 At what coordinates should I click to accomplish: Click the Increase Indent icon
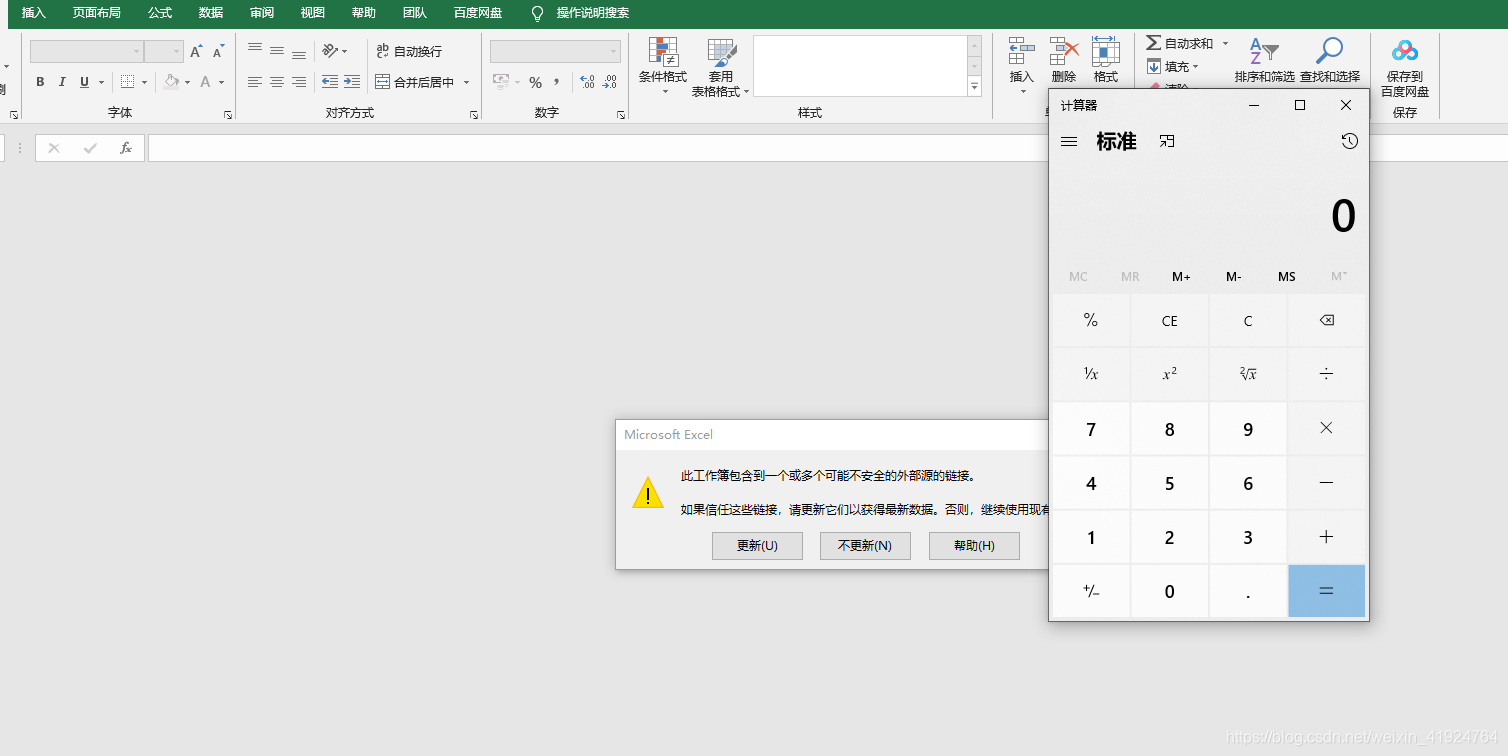351,82
